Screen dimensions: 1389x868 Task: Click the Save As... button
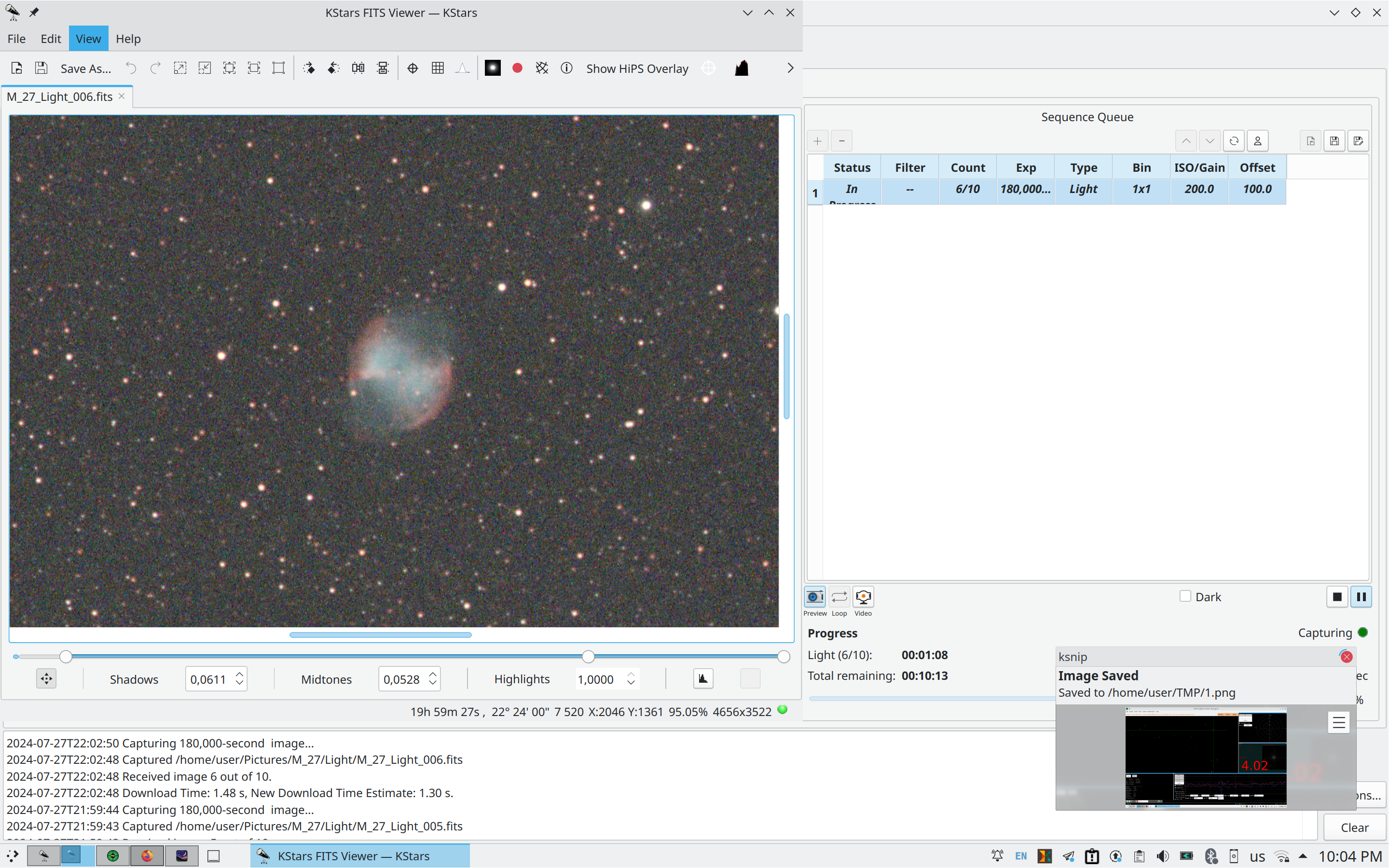click(x=85, y=69)
